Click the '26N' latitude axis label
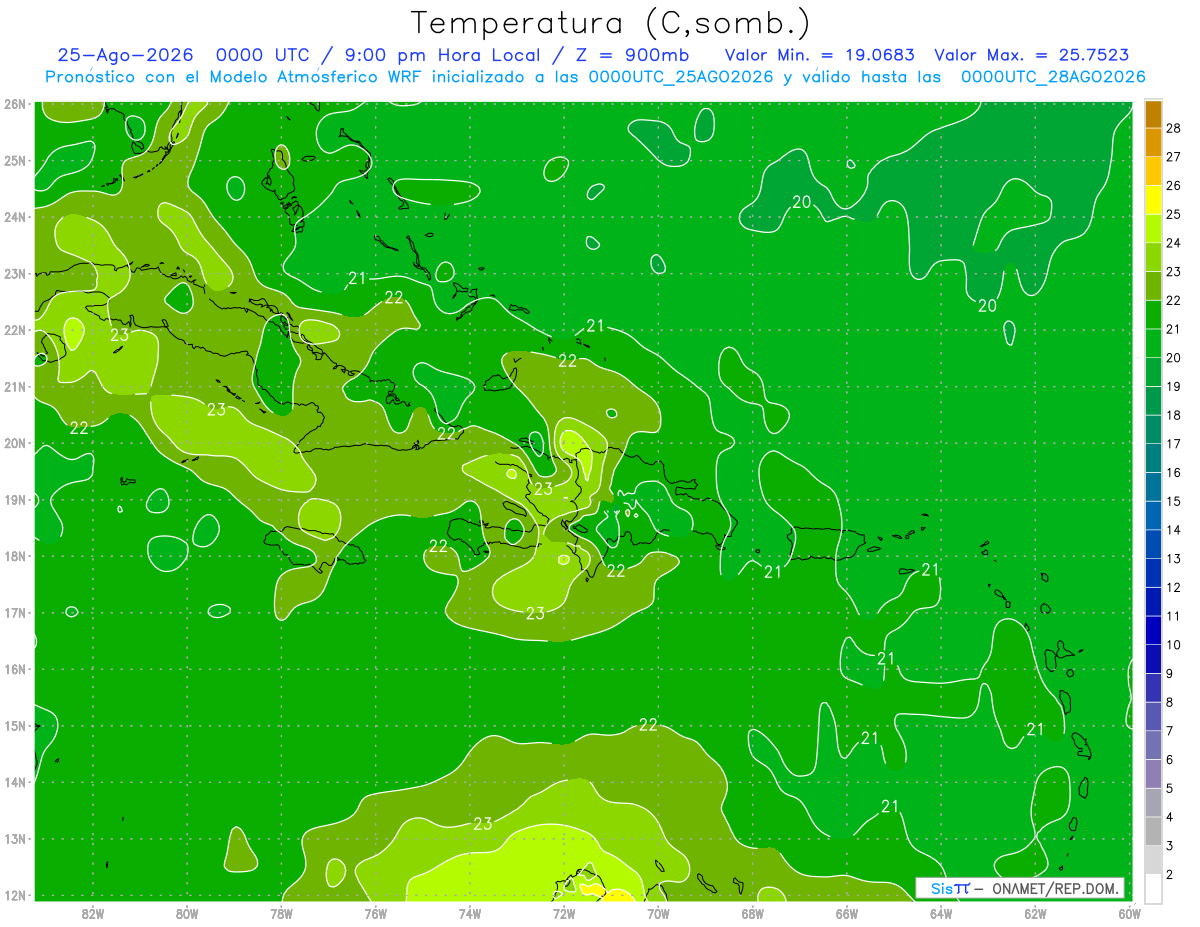This screenshot has width=1200, height=927. tap(15, 104)
